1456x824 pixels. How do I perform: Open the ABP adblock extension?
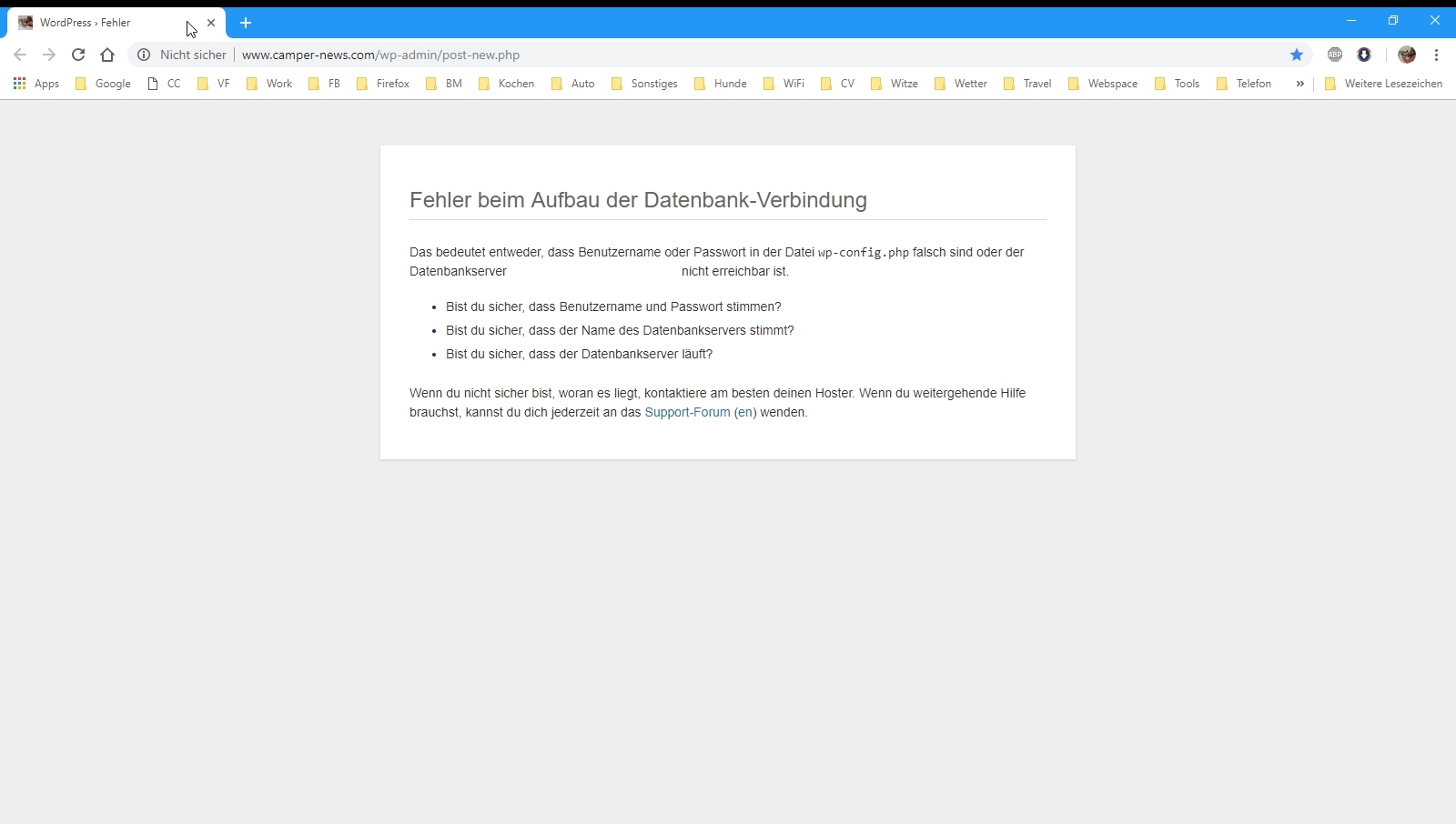click(x=1335, y=55)
